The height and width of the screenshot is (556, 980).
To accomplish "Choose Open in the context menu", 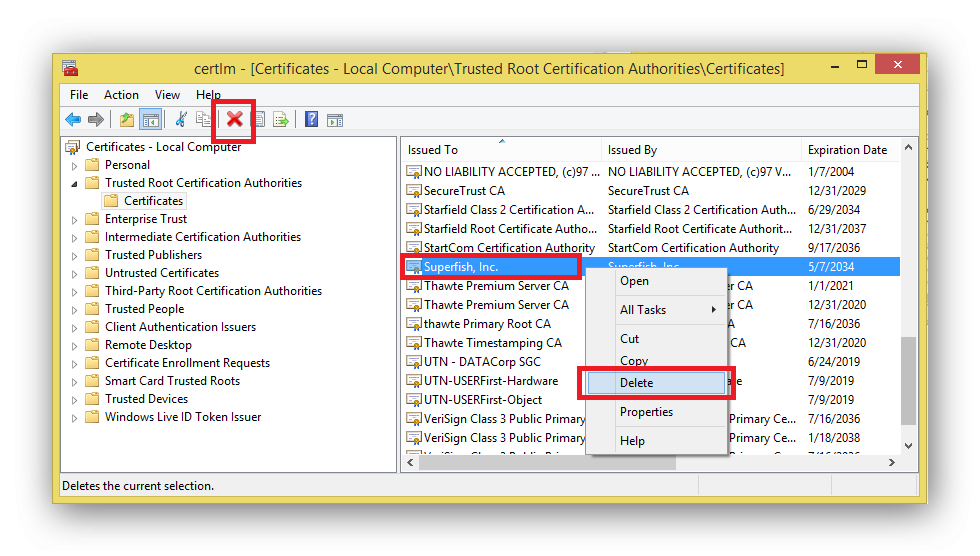I will (656, 281).
